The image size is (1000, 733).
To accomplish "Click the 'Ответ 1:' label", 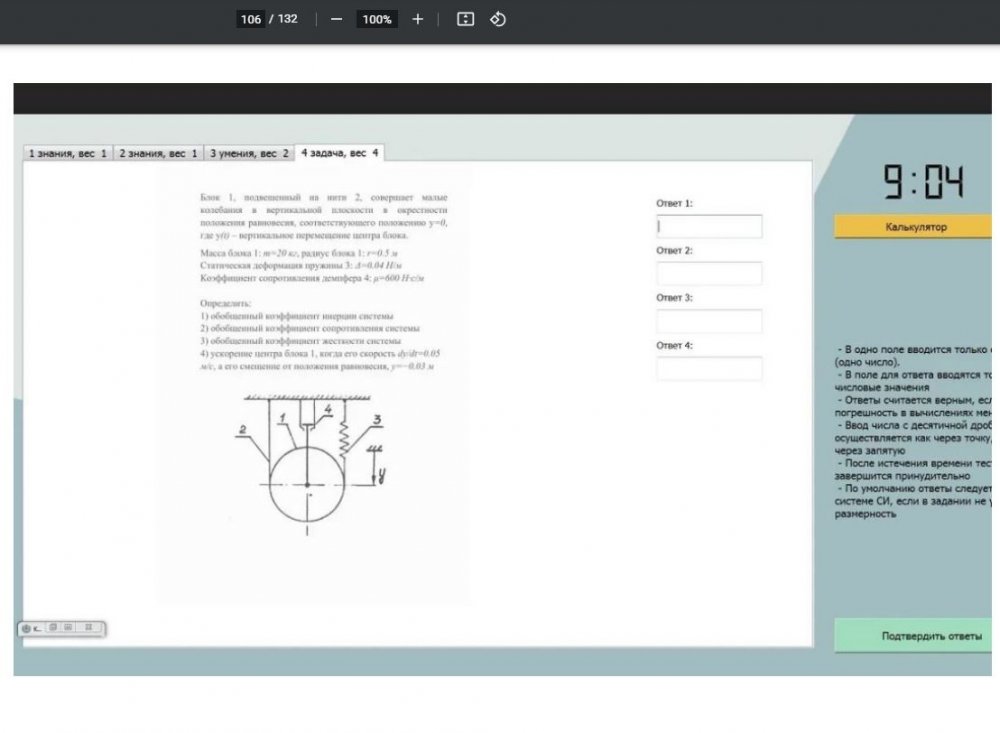I will [674, 203].
